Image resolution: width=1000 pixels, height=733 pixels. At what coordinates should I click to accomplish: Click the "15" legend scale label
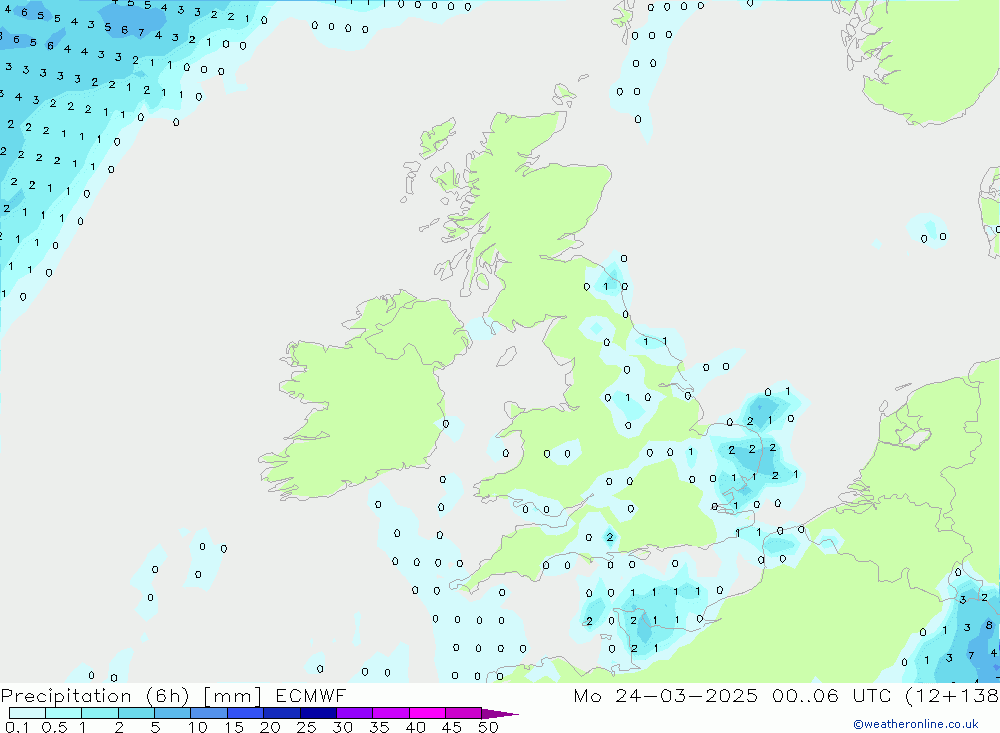pyautogui.click(x=233, y=727)
